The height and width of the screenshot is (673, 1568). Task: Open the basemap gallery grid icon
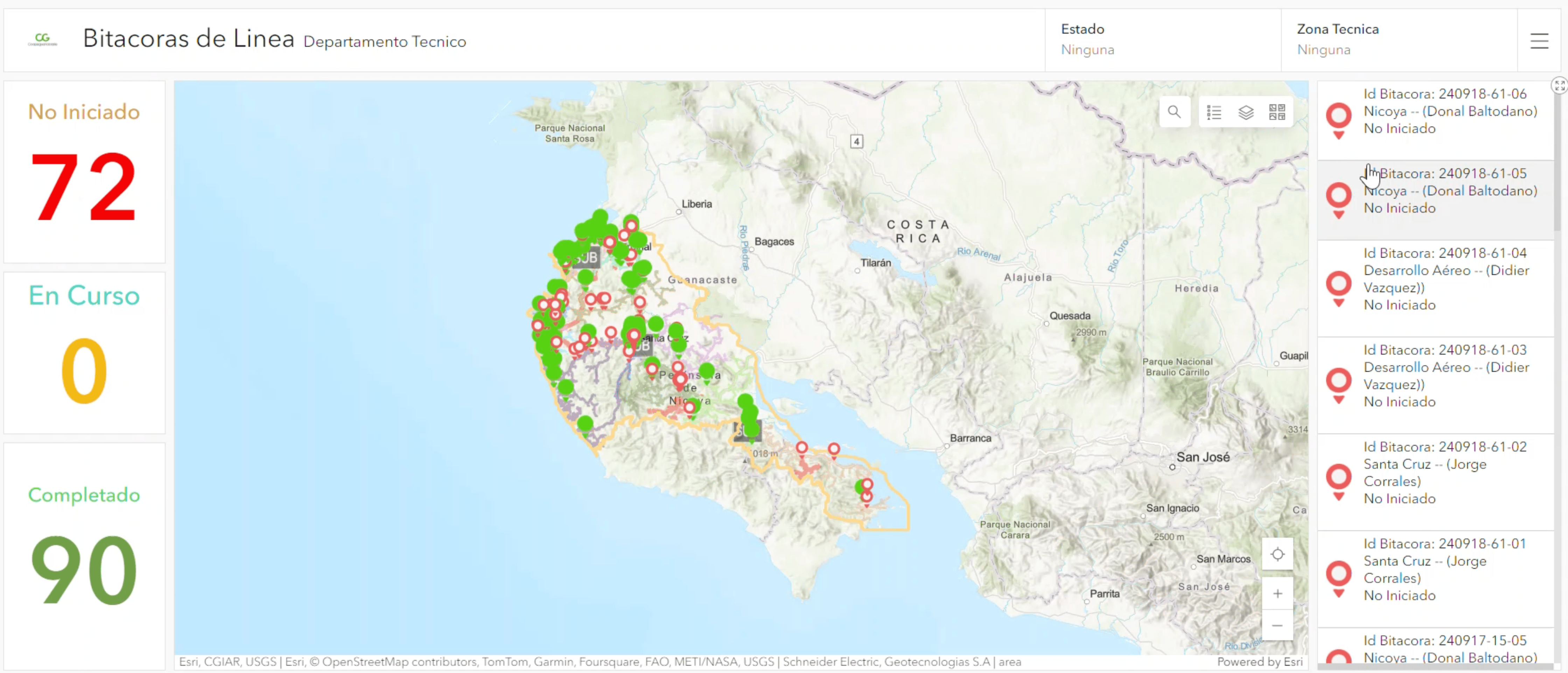(x=1276, y=112)
